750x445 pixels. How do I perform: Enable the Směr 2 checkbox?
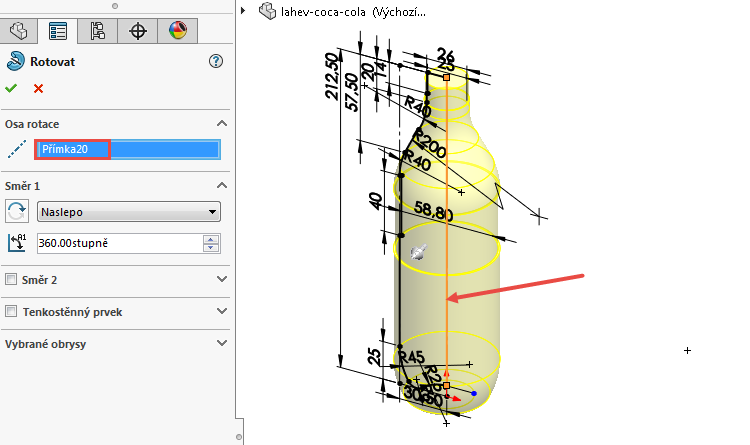click(x=11, y=279)
